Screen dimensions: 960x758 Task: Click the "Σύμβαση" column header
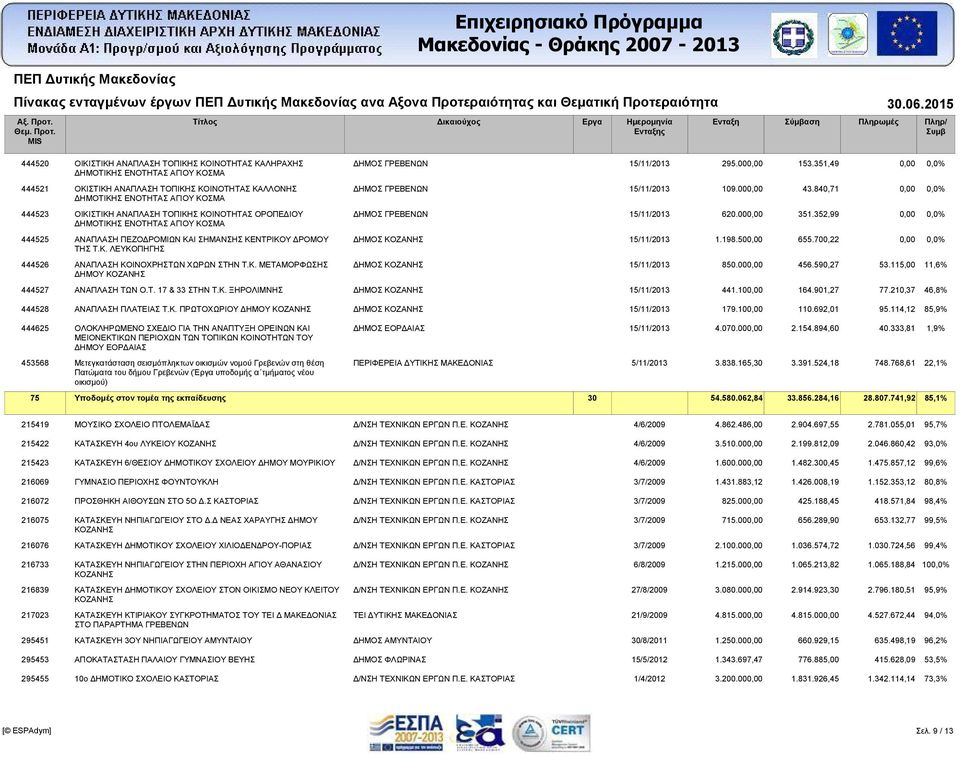click(x=802, y=122)
